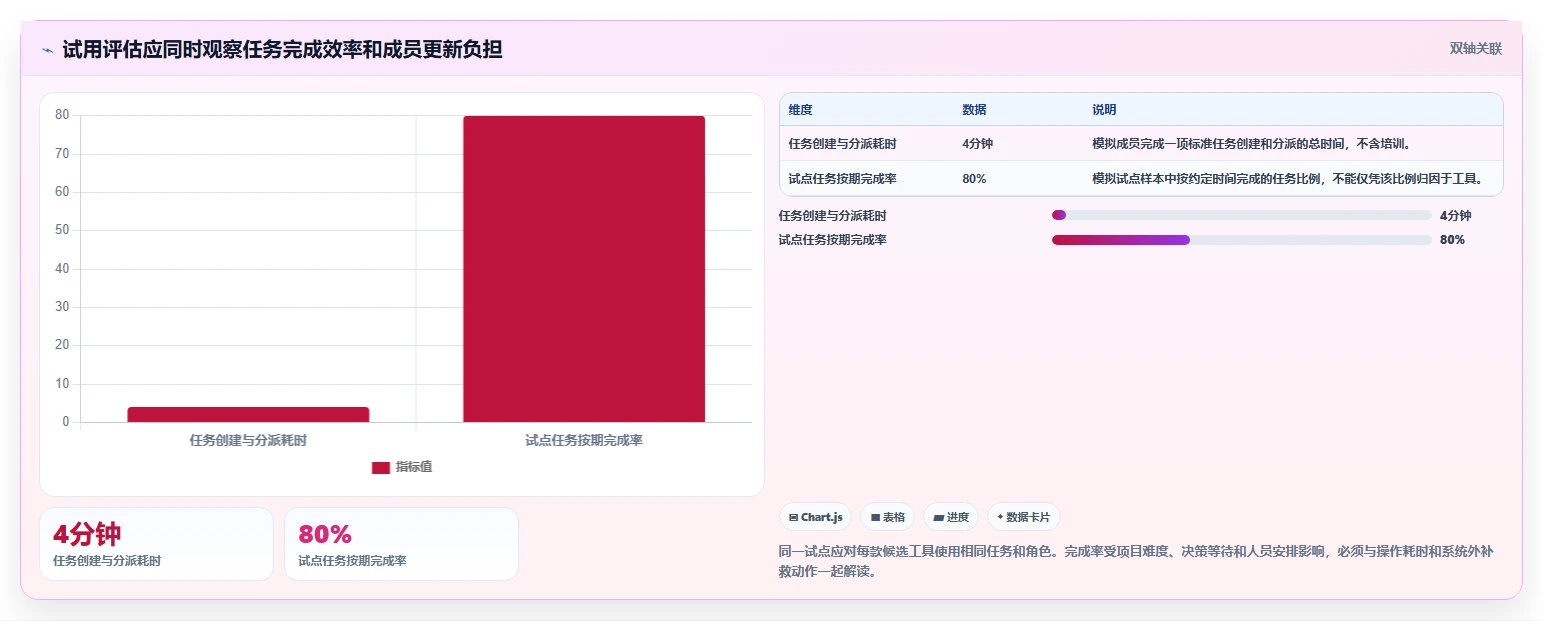Click the y-axis label 80
This screenshot has height=621, width=1543.
pos(62,115)
